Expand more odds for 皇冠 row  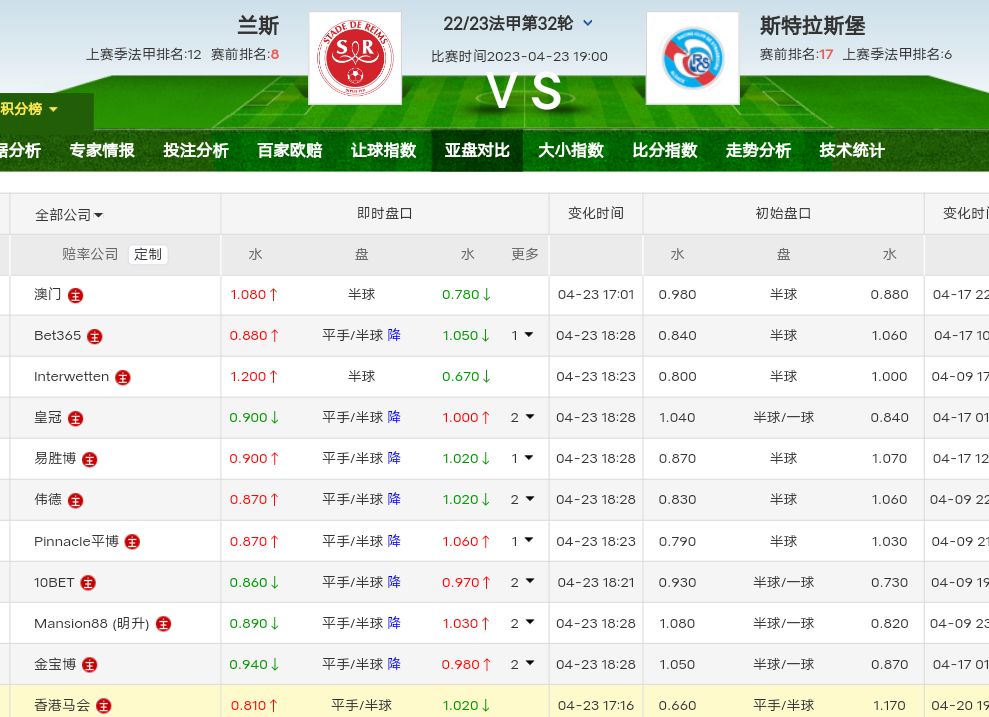tap(522, 418)
